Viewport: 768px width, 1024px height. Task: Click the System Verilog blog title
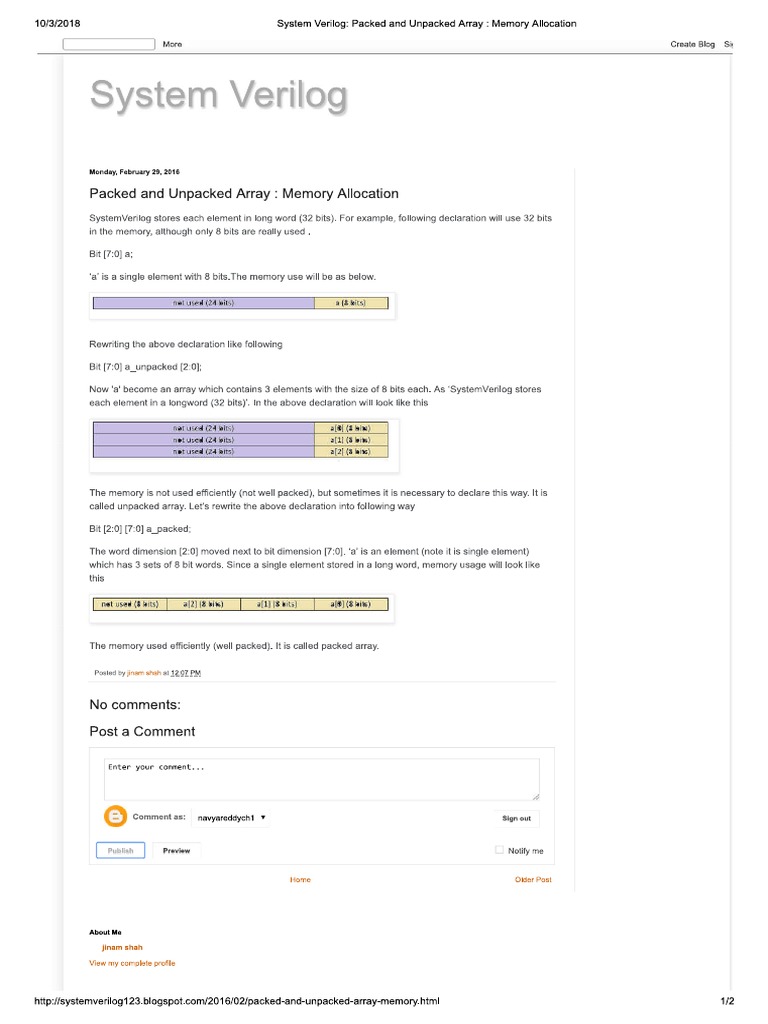[x=219, y=96]
